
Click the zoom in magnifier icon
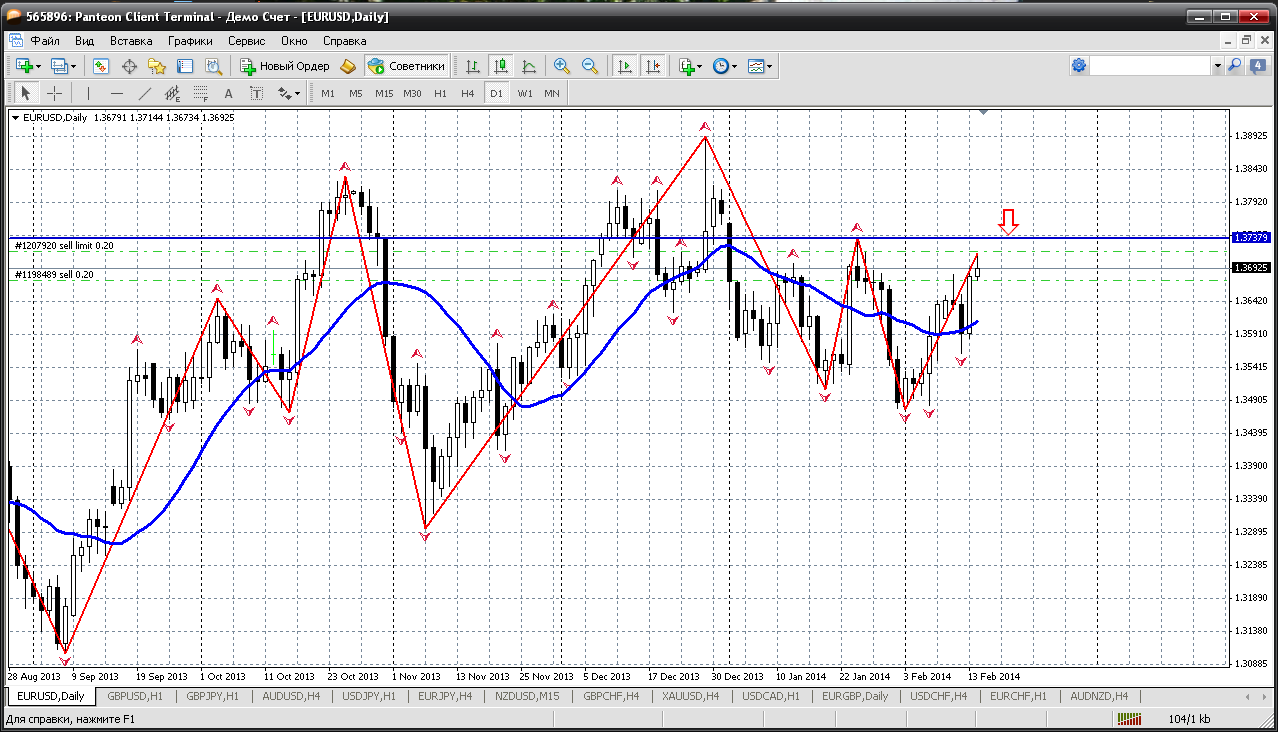pyautogui.click(x=562, y=66)
